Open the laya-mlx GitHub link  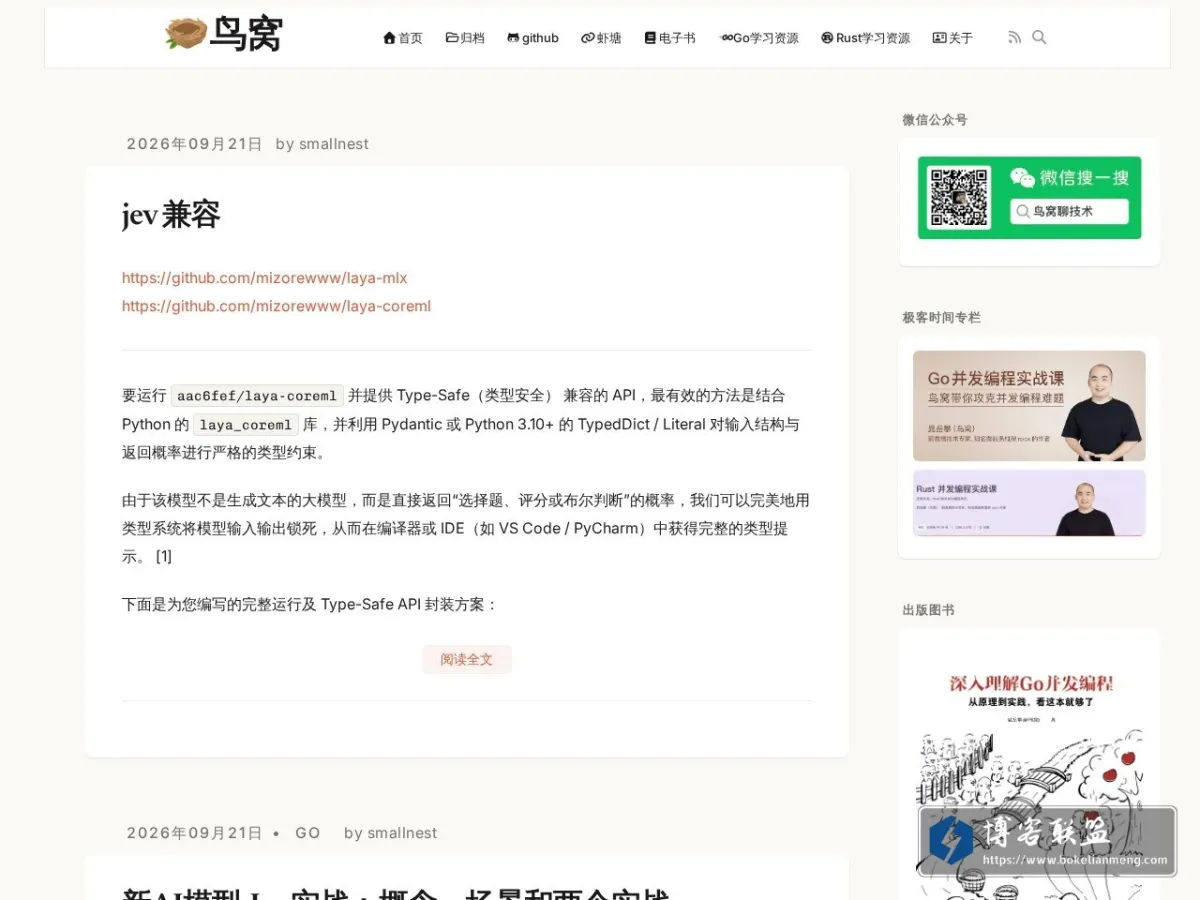click(265, 278)
